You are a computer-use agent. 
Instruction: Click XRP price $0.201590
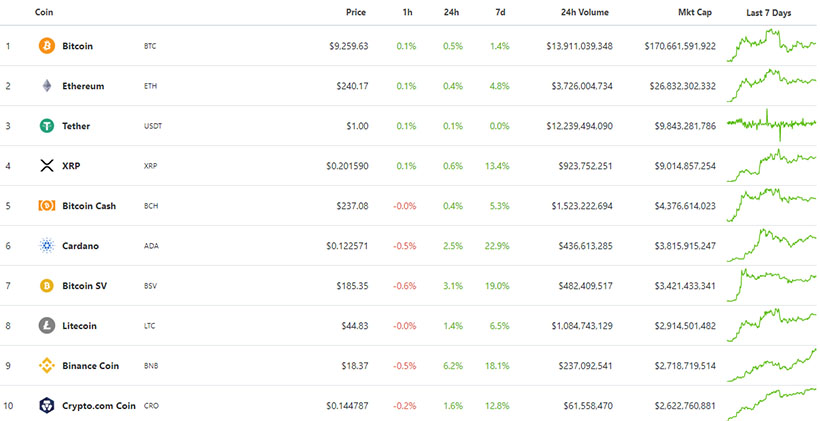tap(347, 166)
